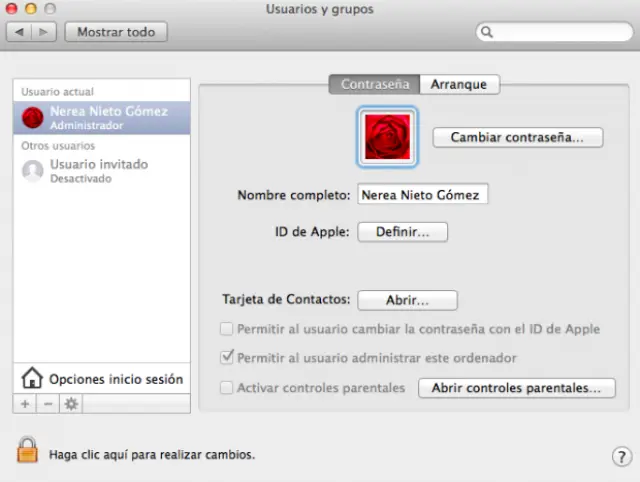640x482 pixels.
Task: Click the Nombre completo text field
Action: pos(422,195)
